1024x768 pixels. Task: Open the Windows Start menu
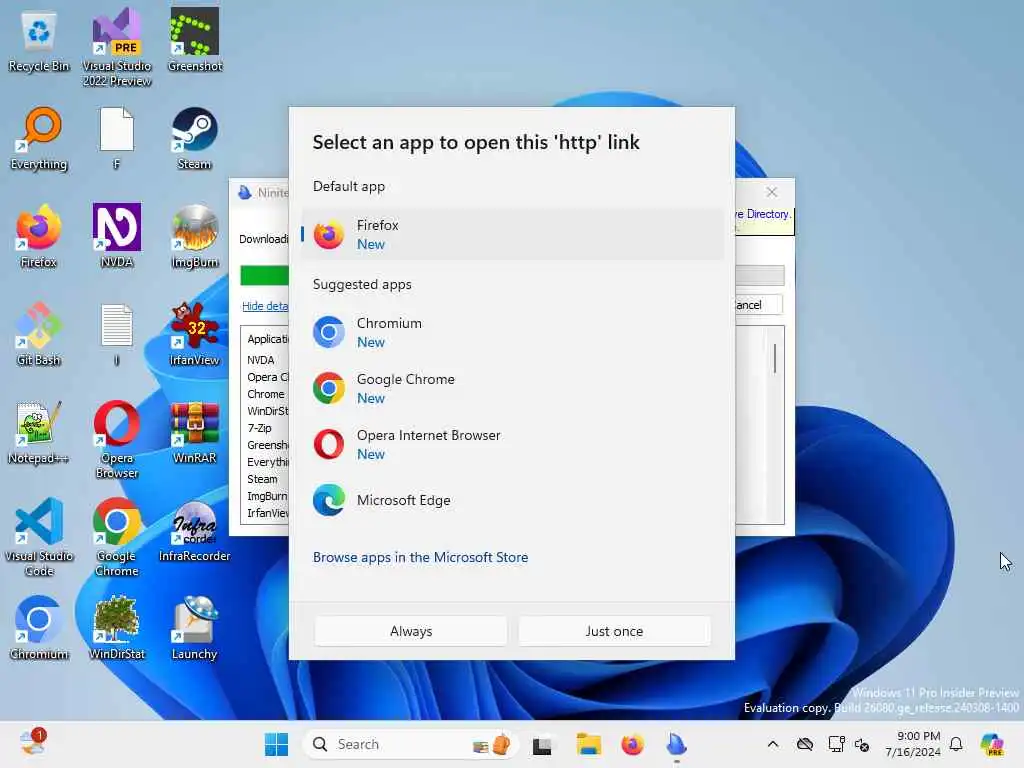click(x=276, y=744)
